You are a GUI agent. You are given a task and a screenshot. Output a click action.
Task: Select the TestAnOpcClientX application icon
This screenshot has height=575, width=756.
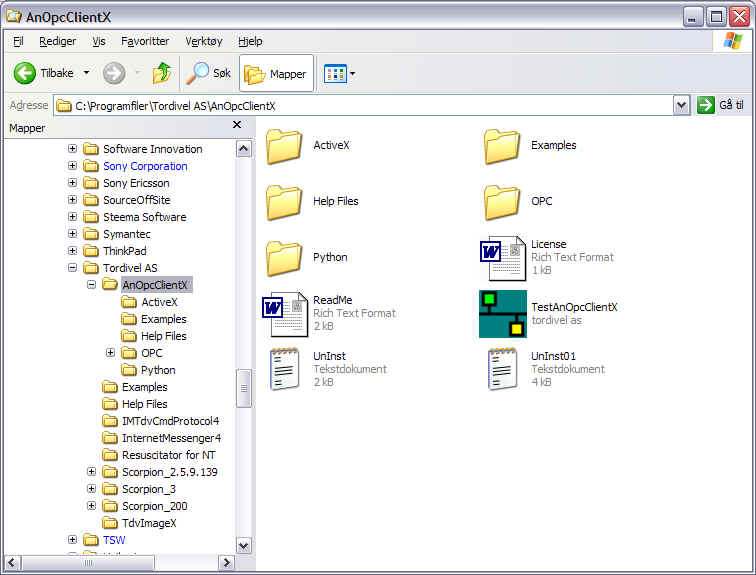point(503,314)
